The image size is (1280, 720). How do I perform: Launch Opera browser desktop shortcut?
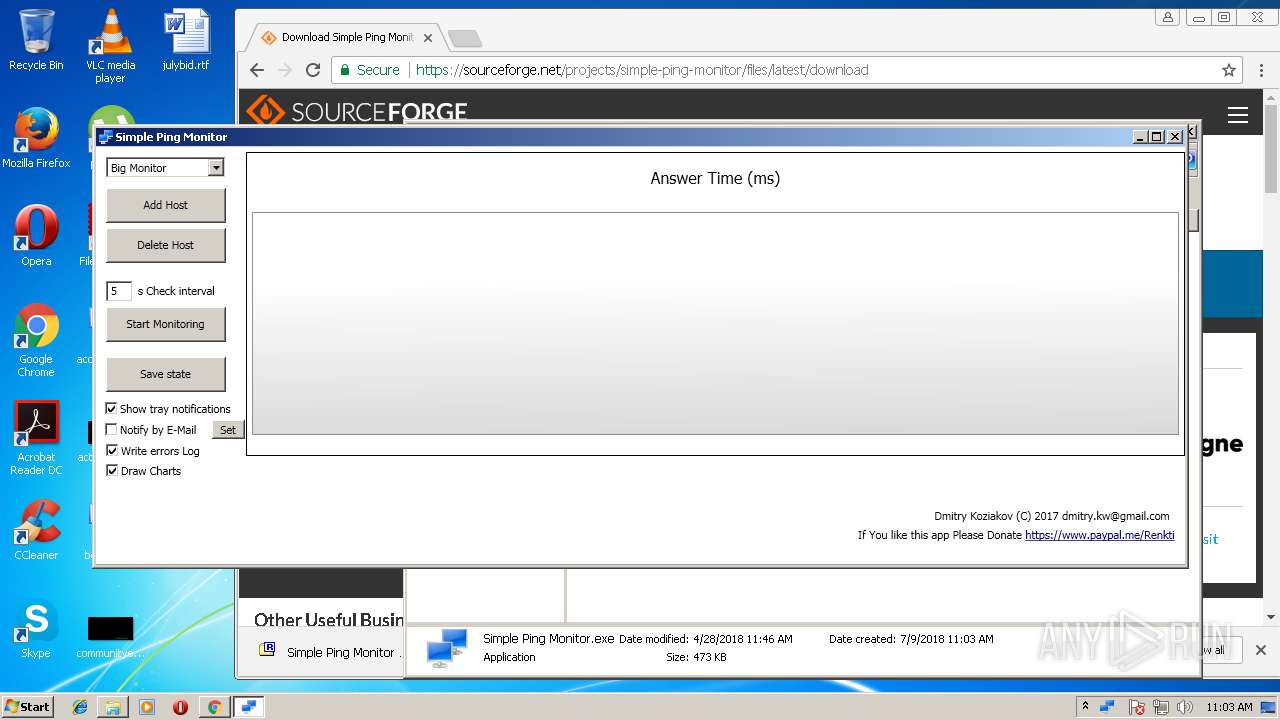tap(36, 236)
